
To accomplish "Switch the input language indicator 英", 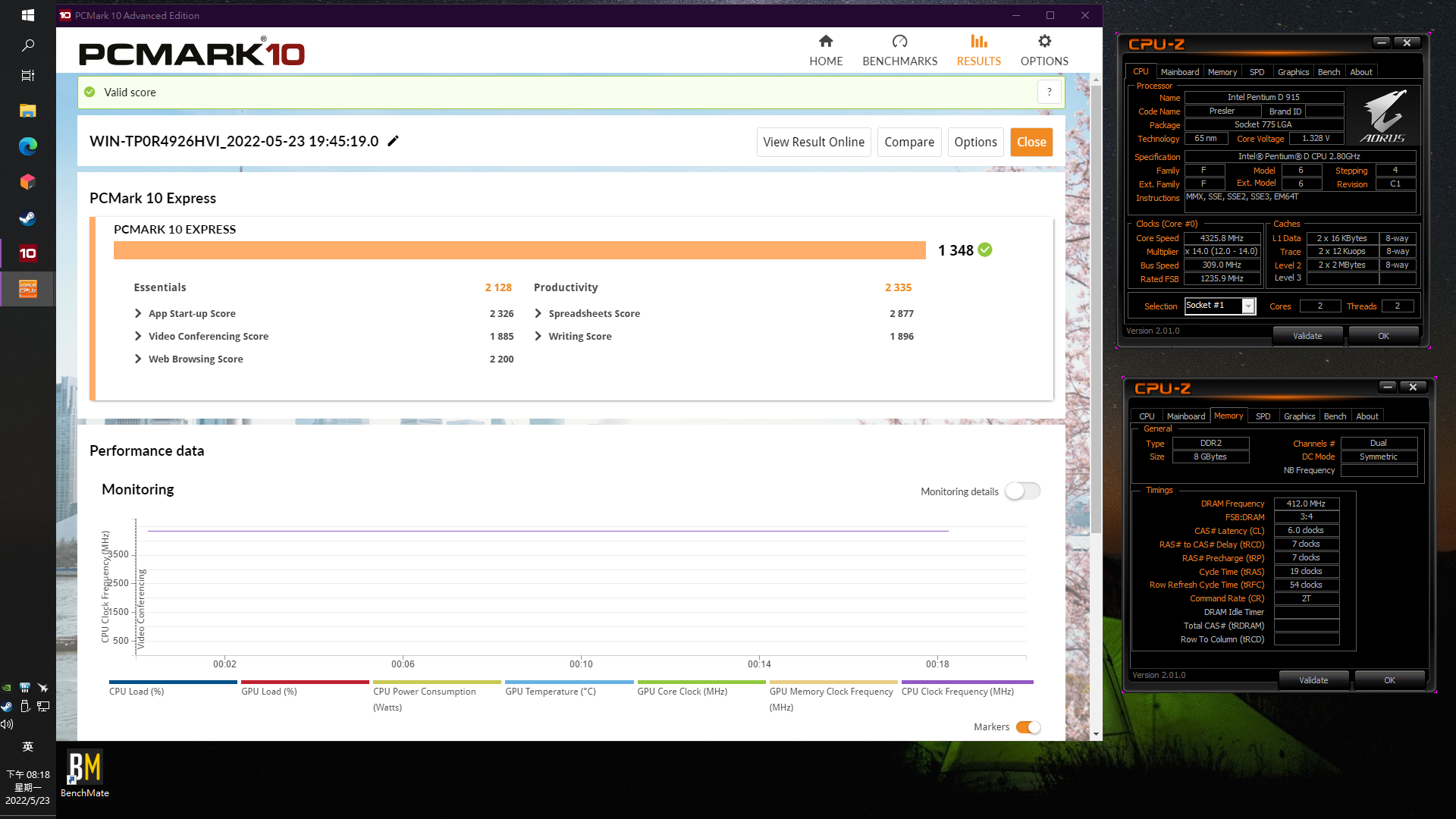I will 27,746.
